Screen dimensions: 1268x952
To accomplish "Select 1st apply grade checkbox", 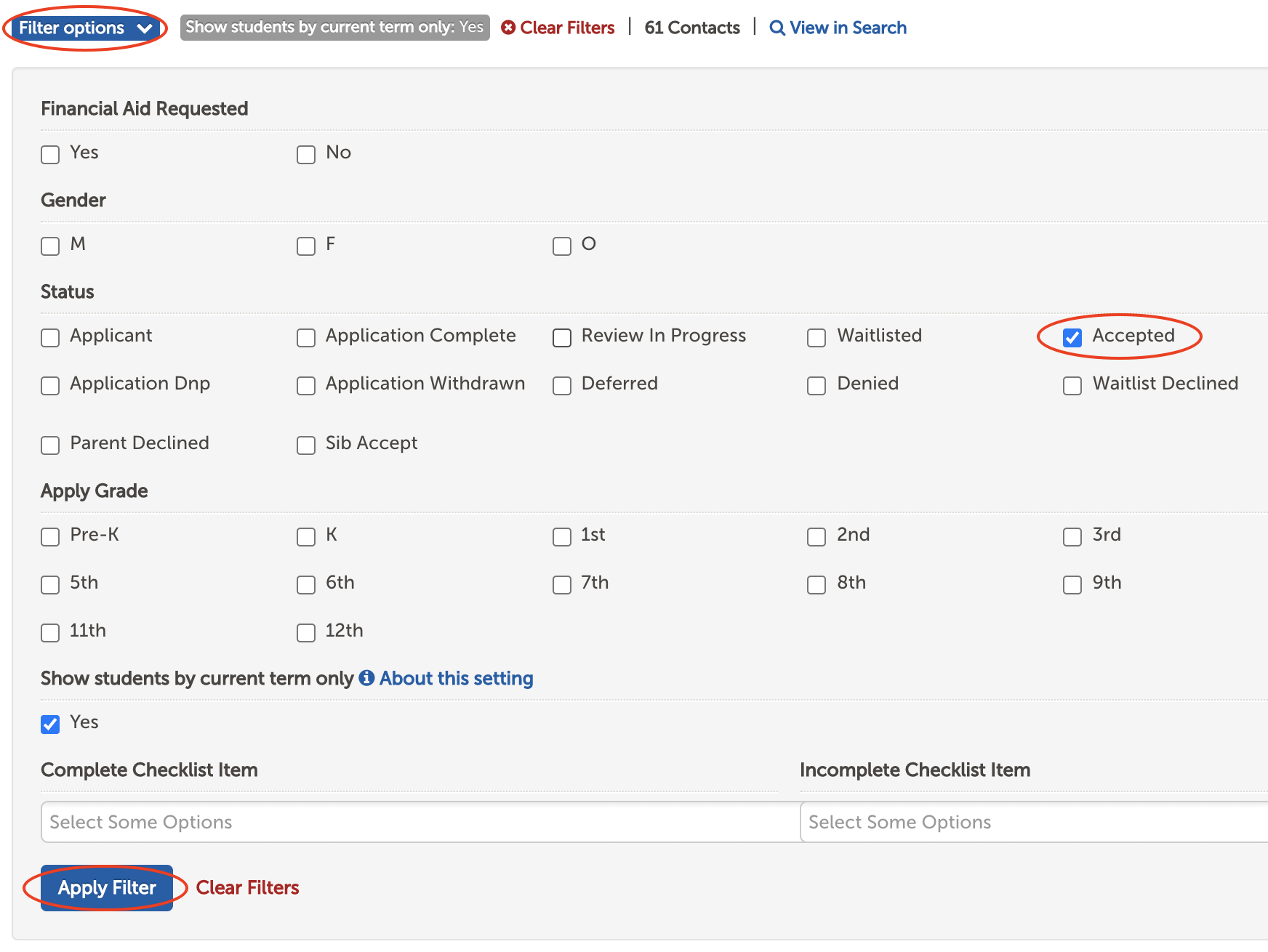I will 562,536.
